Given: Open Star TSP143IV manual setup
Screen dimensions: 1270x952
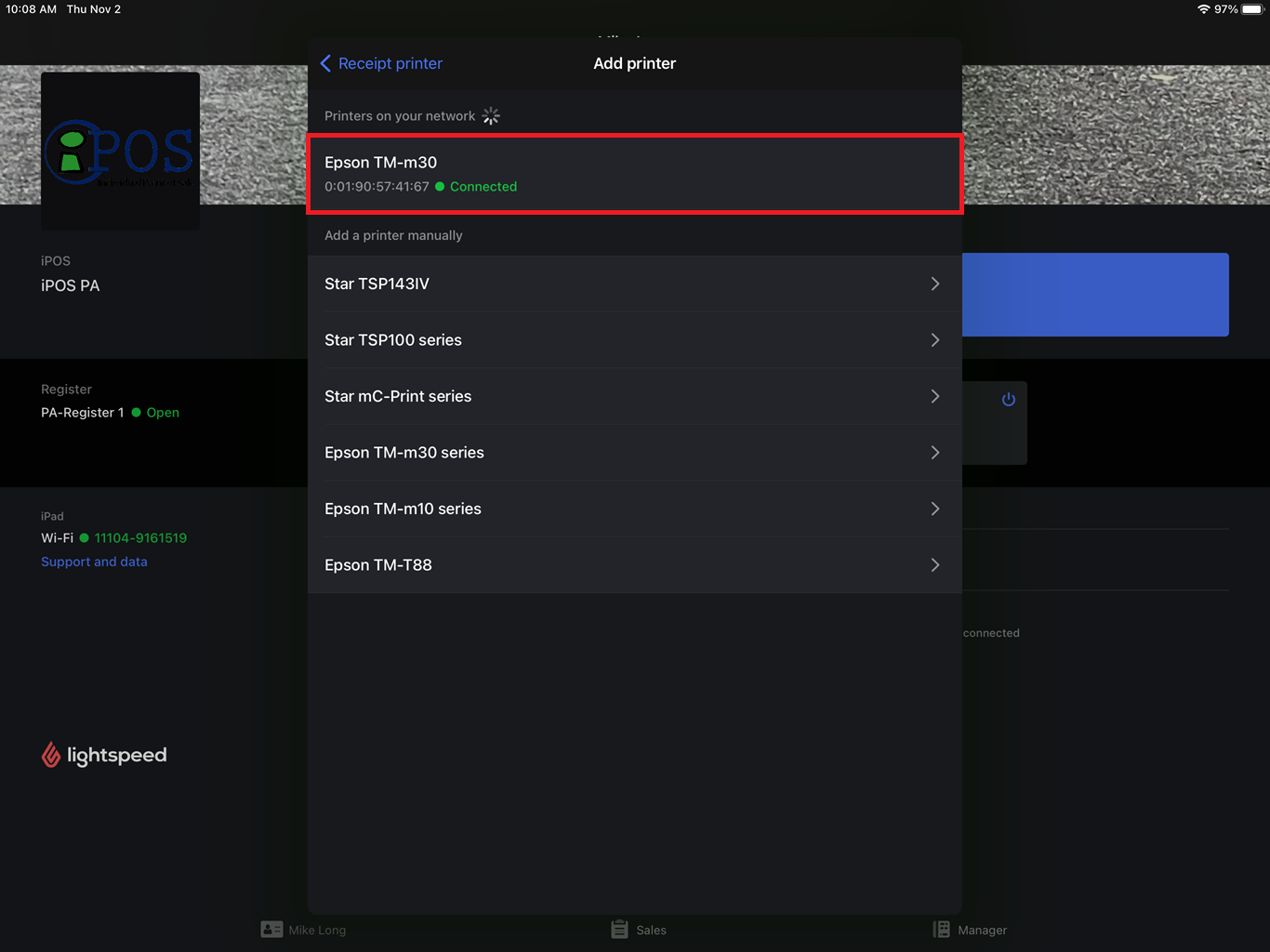Looking at the screenshot, I should click(635, 284).
